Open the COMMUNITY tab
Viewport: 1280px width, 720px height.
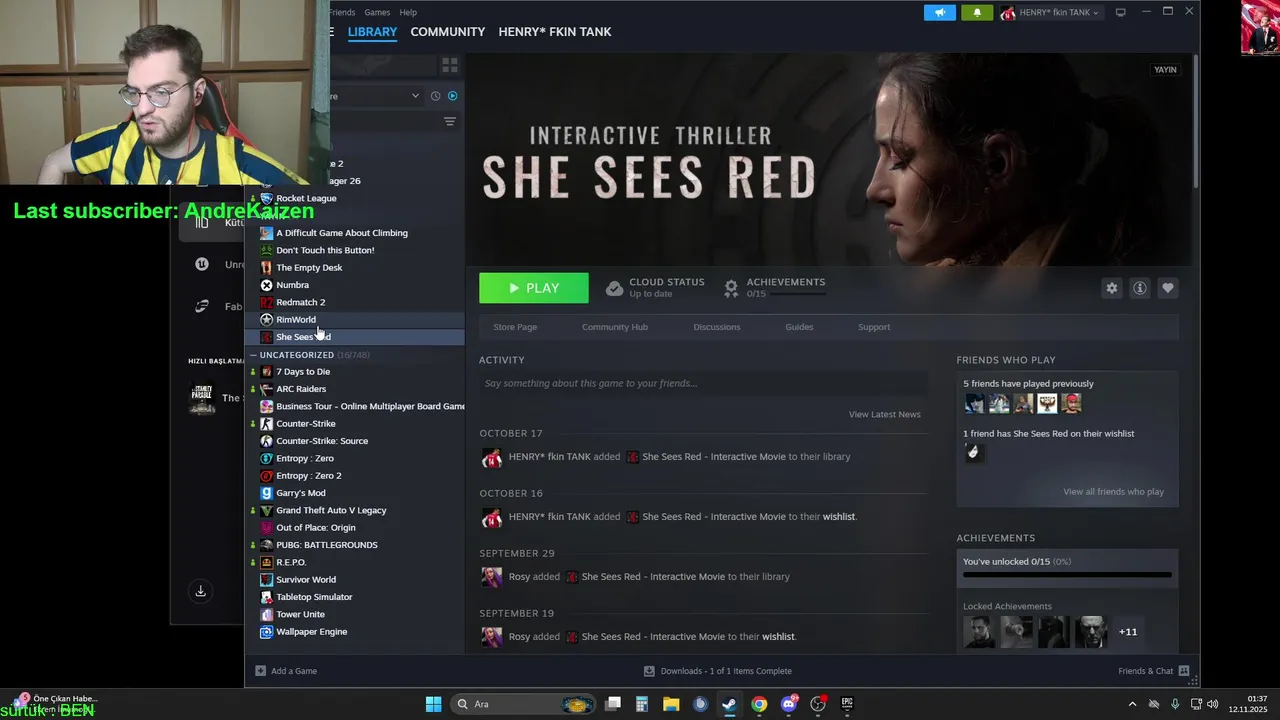tap(447, 32)
